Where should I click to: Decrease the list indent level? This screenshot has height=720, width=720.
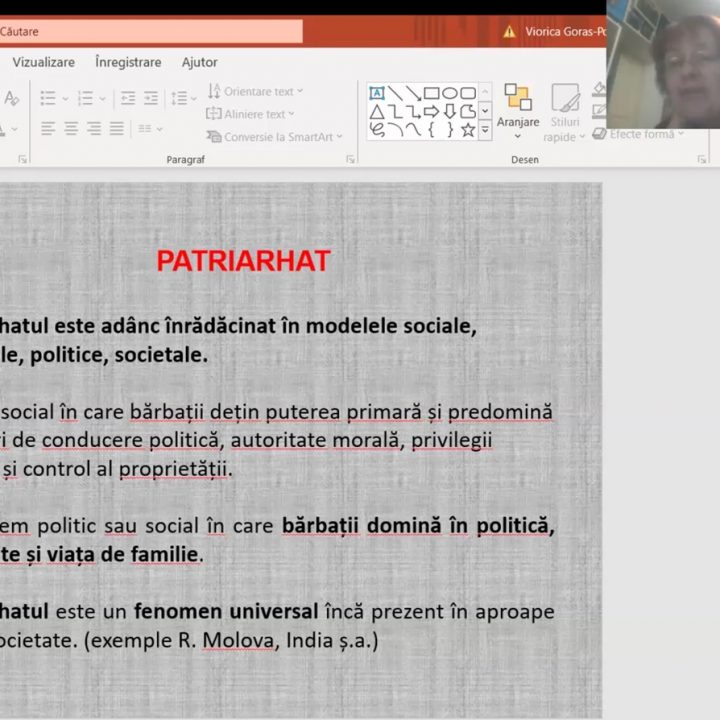click(127, 98)
